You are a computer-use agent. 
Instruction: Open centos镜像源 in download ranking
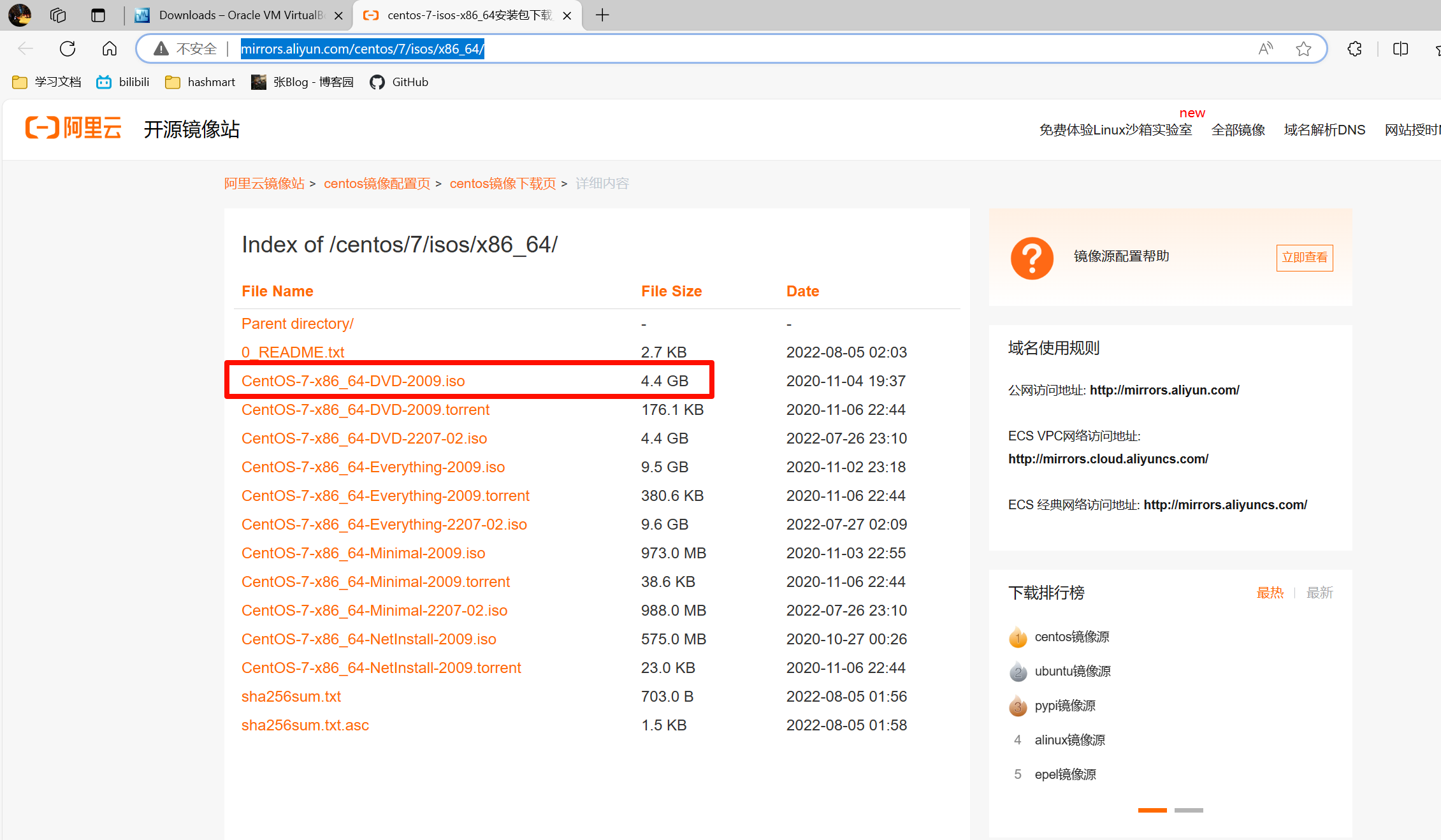[x=1072, y=637]
